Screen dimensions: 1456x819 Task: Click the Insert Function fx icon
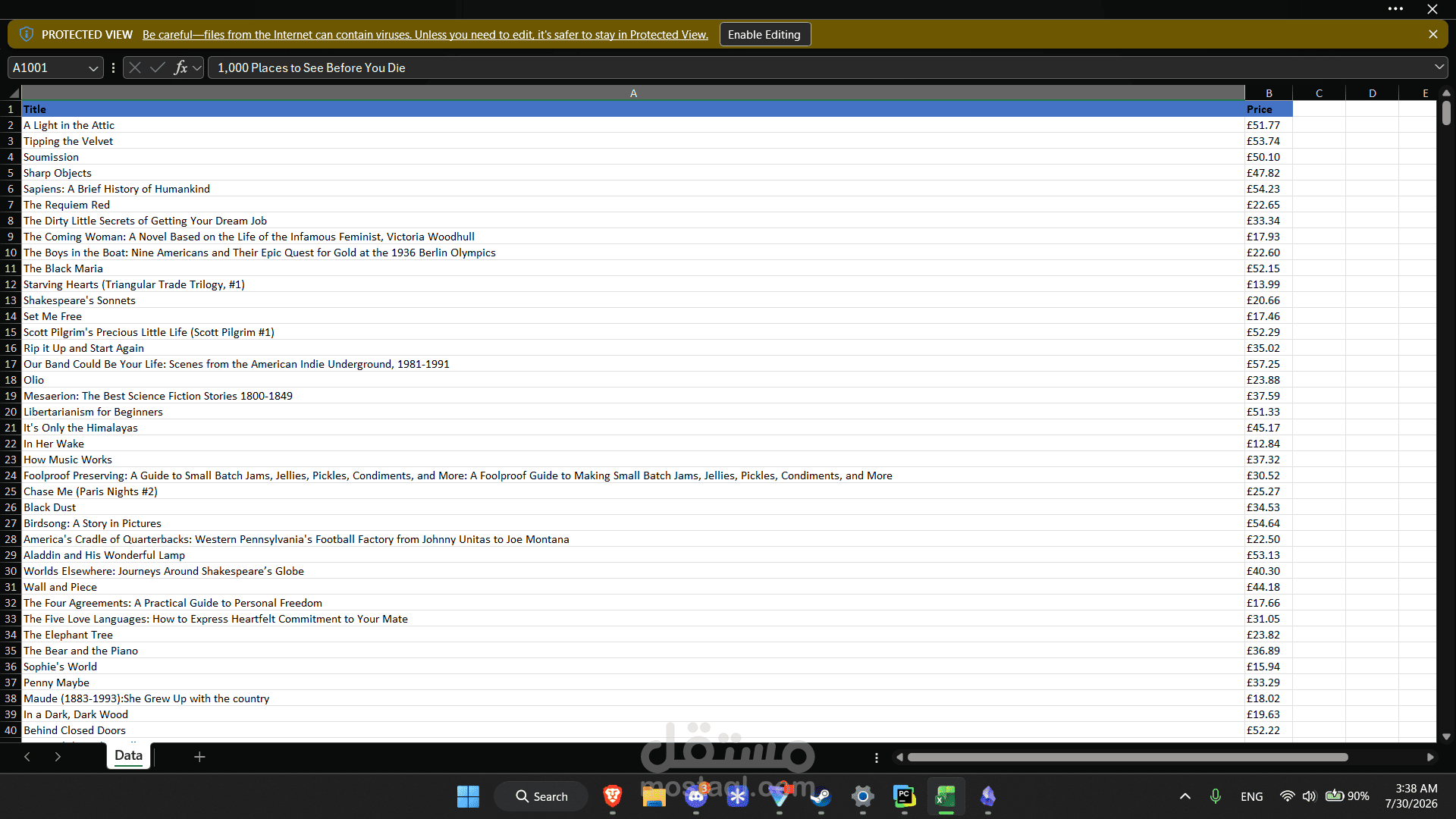pos(180,68)
